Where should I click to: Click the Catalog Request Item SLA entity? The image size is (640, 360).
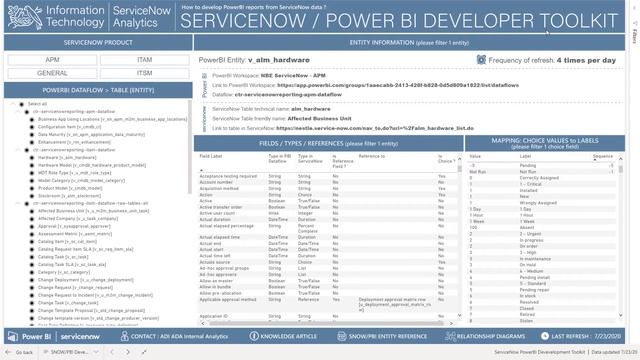click(x=85, y=249)
